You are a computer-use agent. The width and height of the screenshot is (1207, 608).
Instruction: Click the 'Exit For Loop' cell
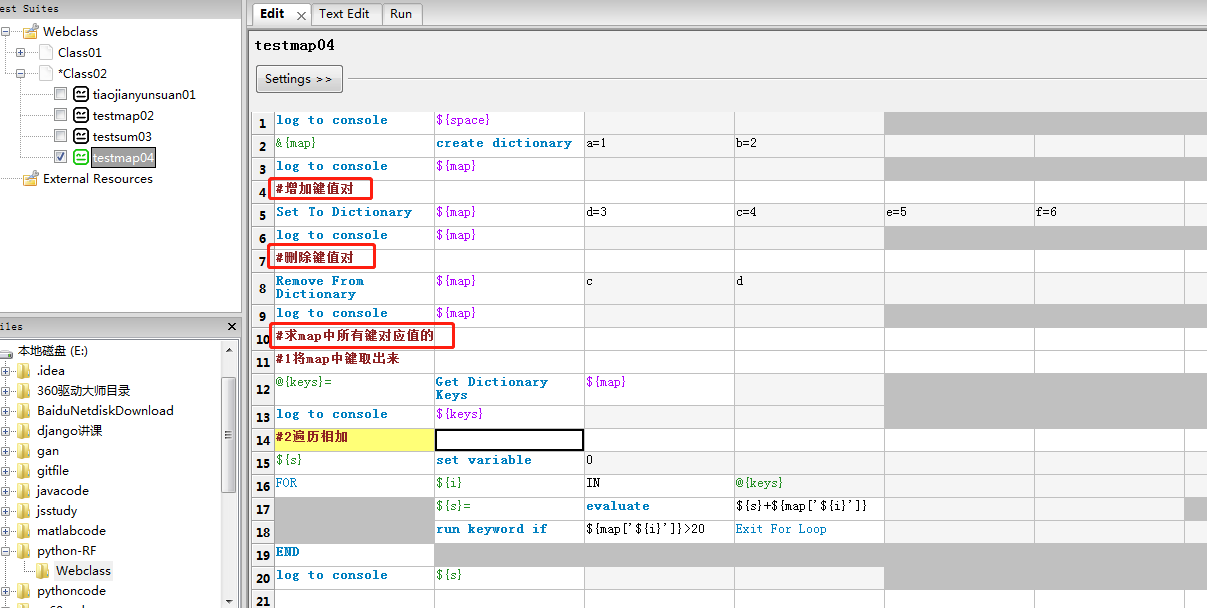coord(809,530)
